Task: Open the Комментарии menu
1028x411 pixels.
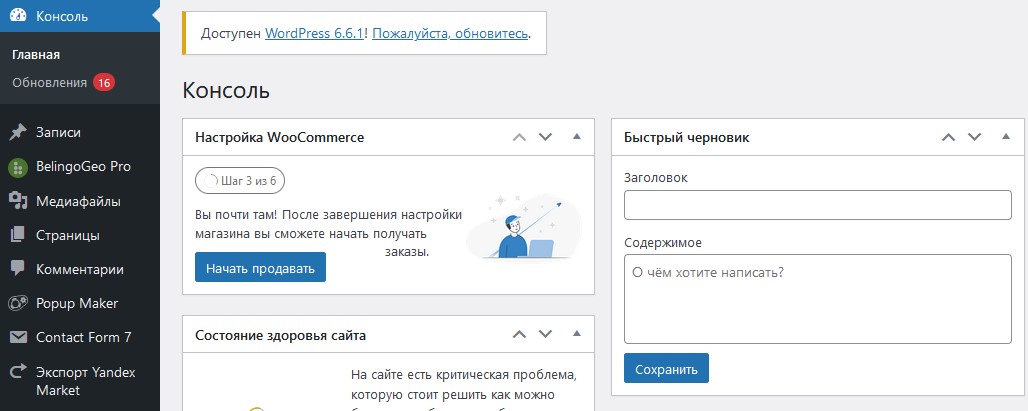Action: 80,269
